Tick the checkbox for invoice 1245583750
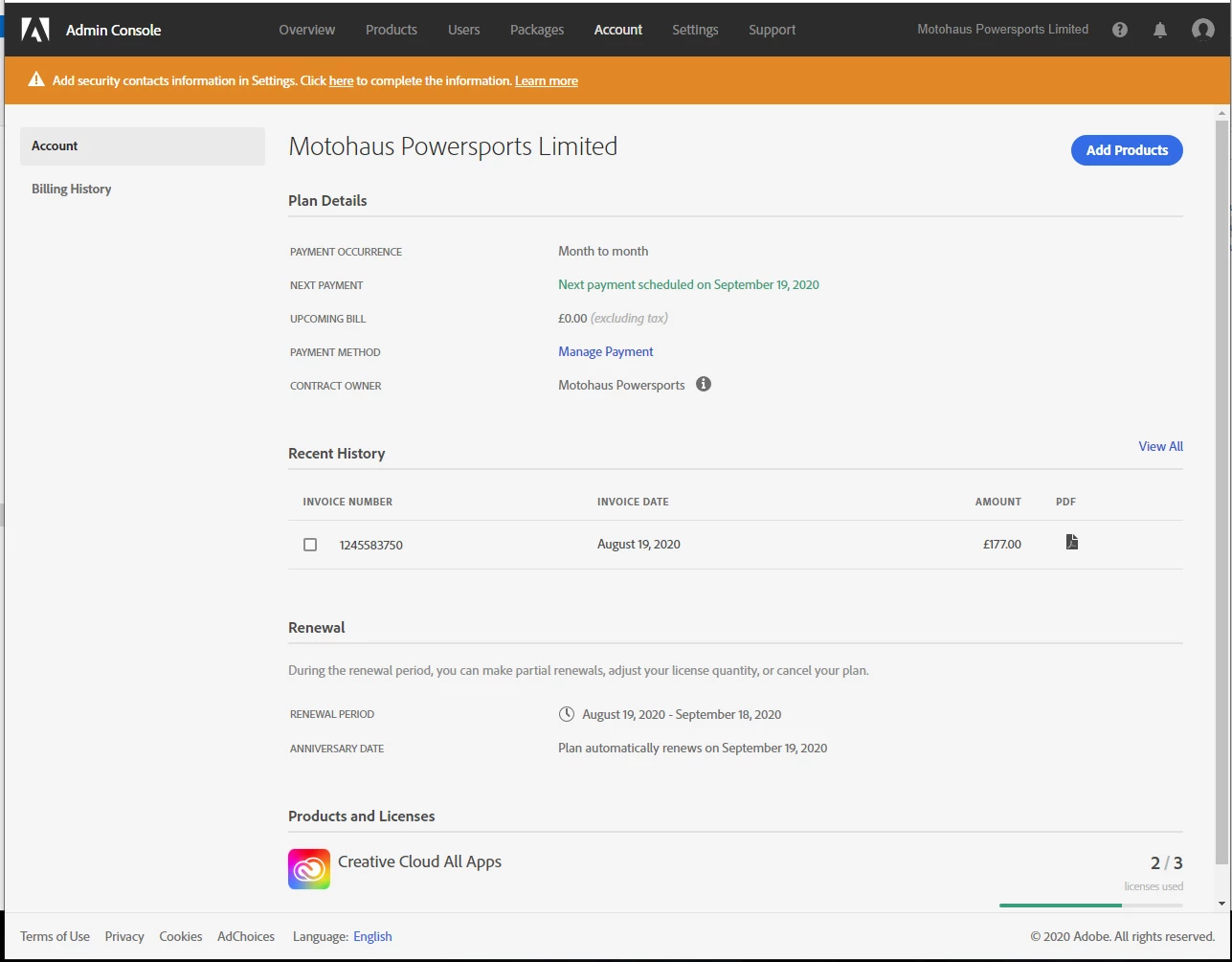This screenshot has width=1232, height=962. tap(310, 545)
